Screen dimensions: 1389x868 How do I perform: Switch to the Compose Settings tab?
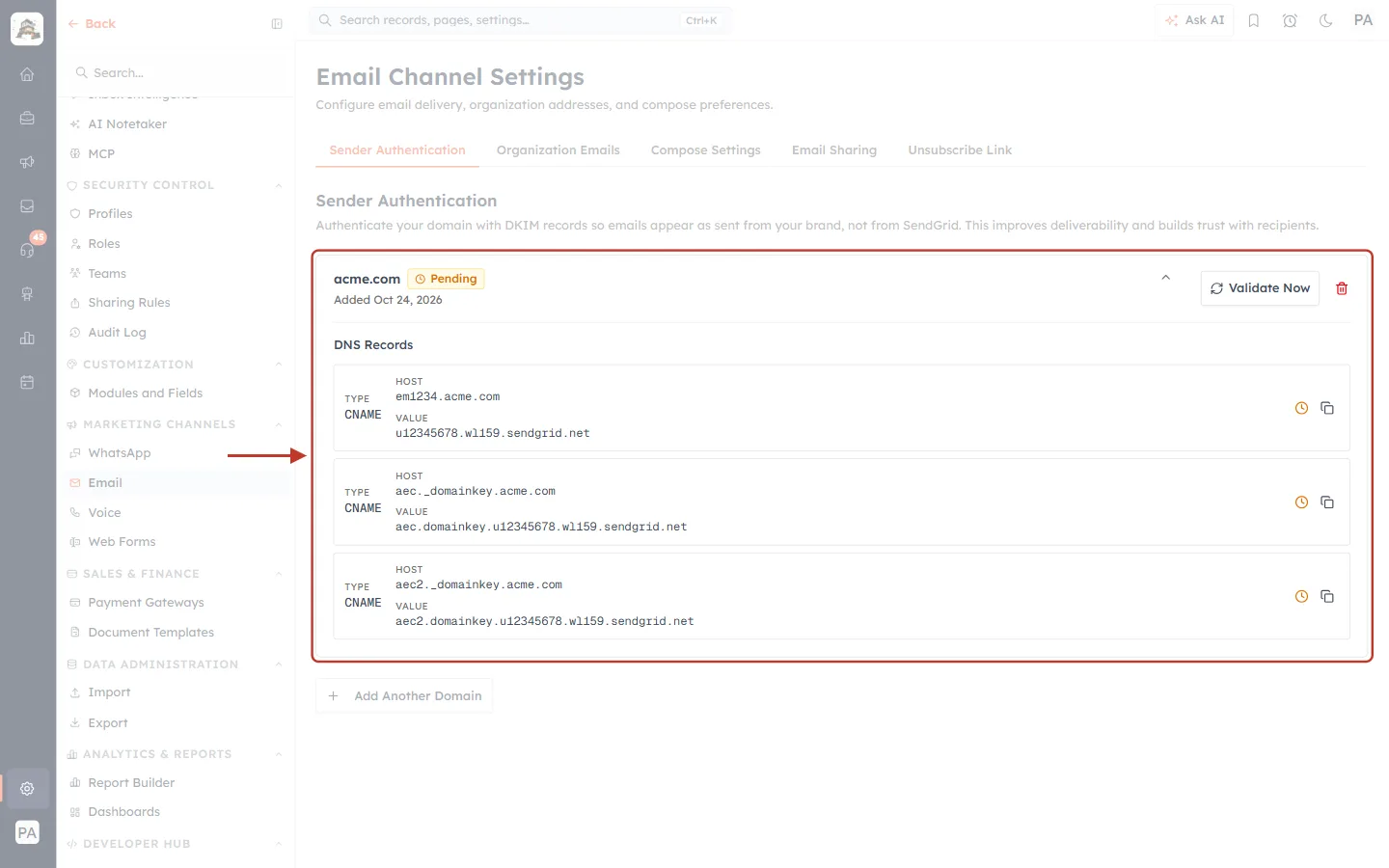(706, 150)
